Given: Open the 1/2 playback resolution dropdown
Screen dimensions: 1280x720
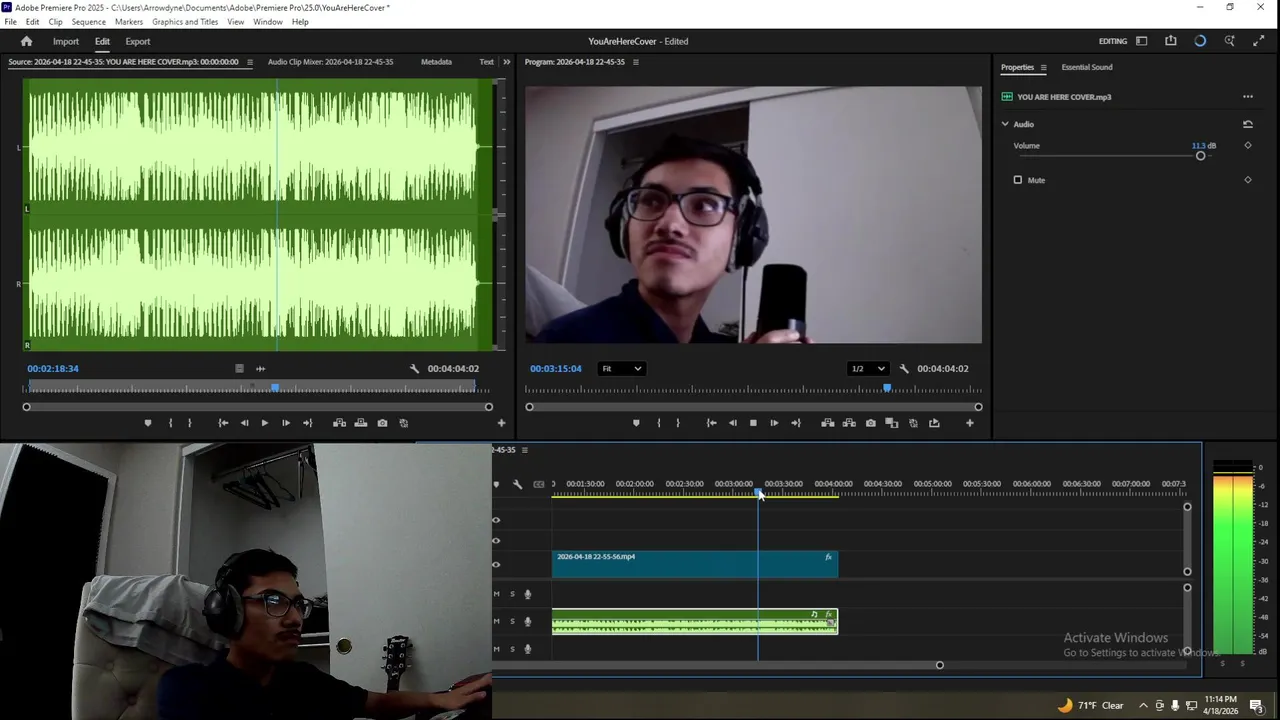Looking at the screenshot, I should 867,368.
